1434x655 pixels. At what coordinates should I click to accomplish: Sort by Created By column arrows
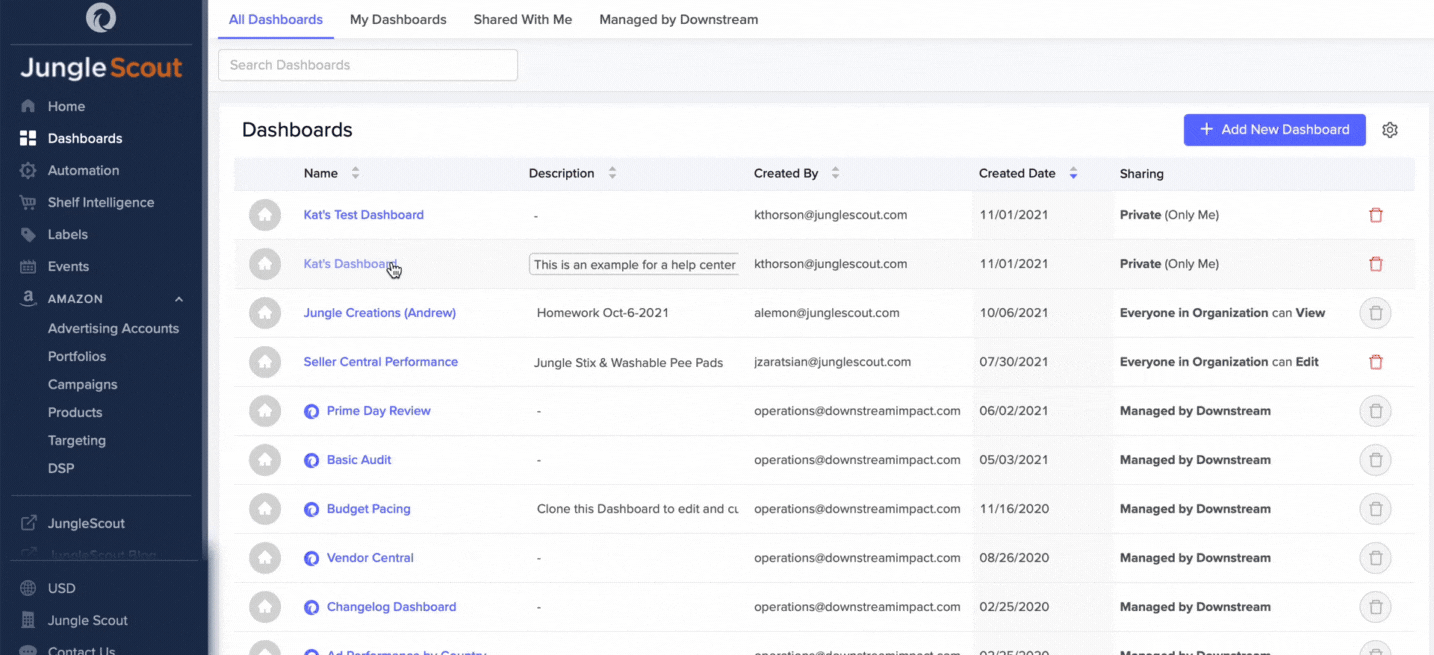tap(835, 173)
